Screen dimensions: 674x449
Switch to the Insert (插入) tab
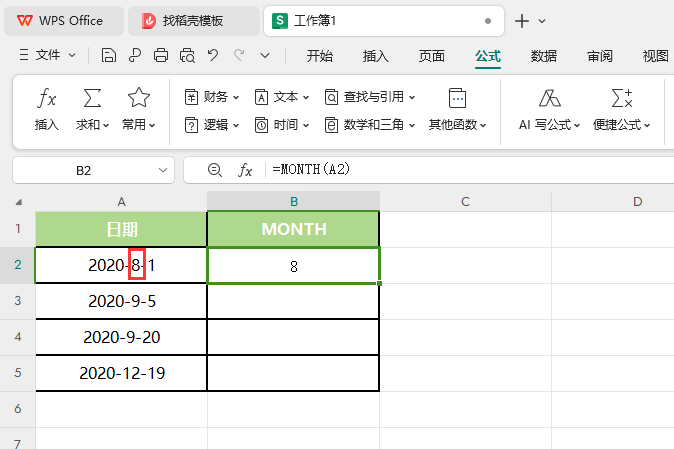point(375,56)
